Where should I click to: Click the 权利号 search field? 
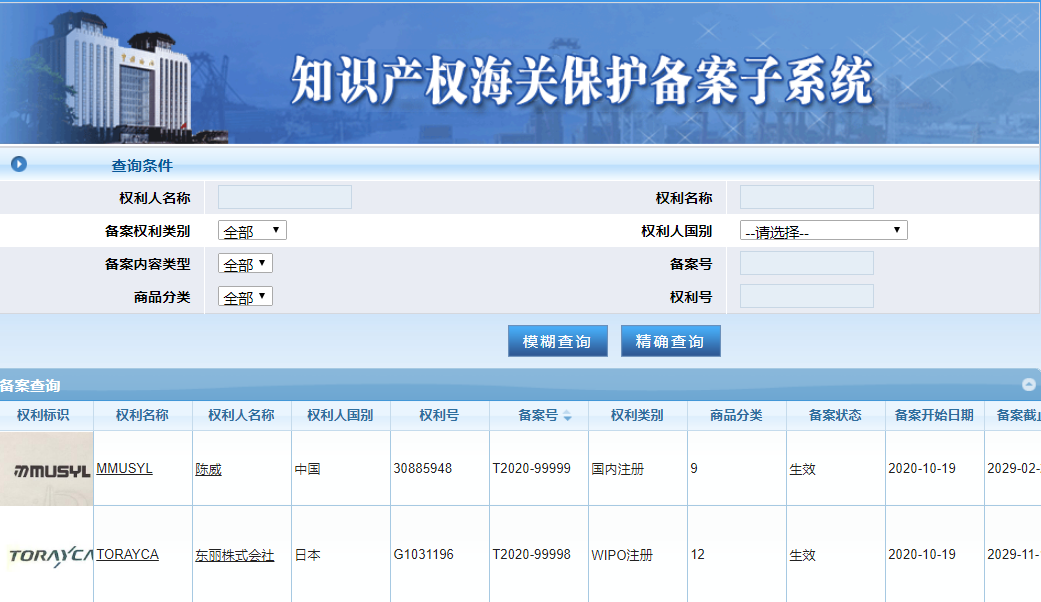tap(806, 296)
